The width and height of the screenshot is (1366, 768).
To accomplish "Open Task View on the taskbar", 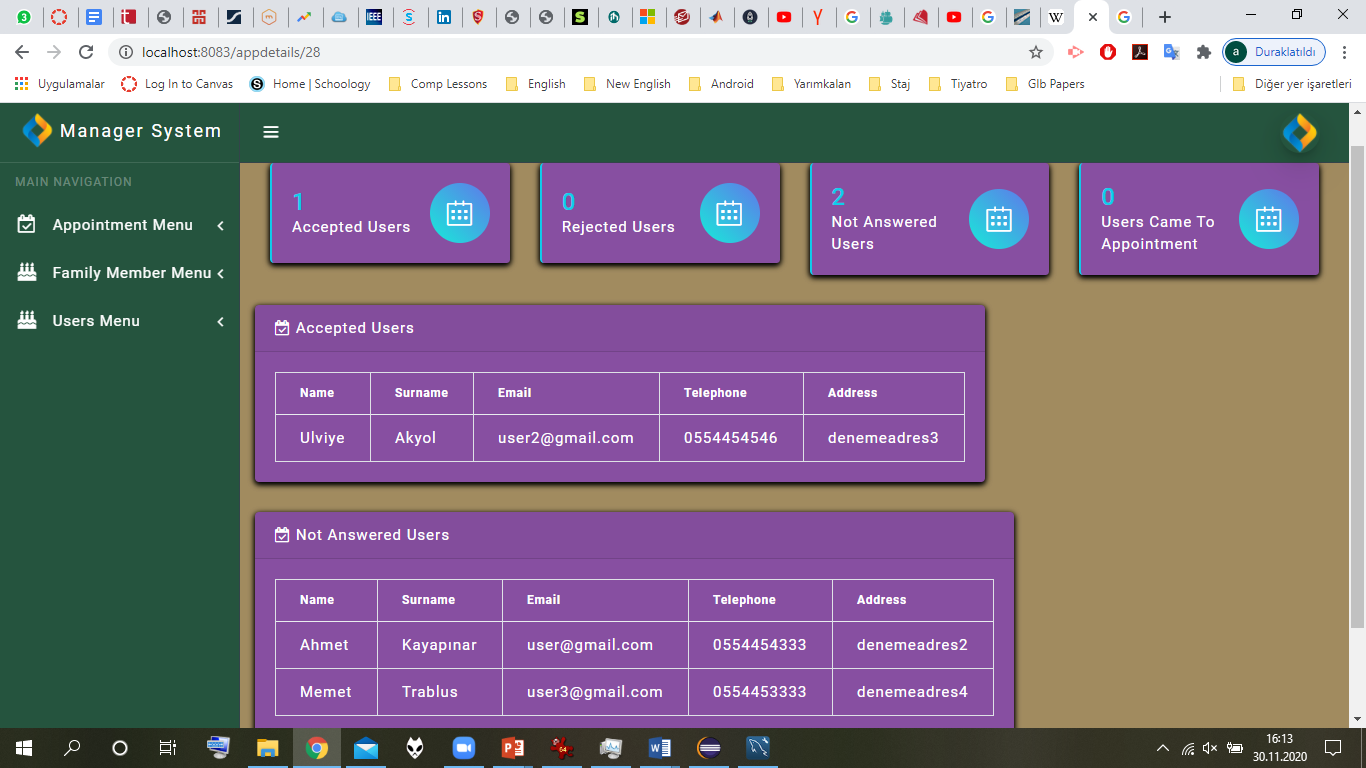I will click(x=168, y=748).
